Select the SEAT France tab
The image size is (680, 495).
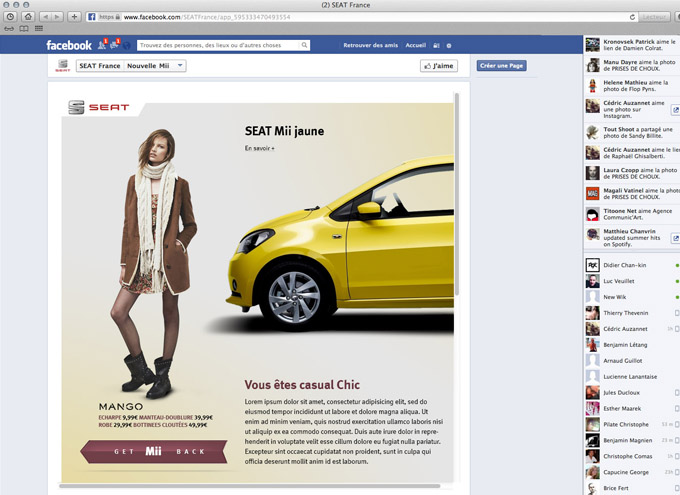[x=100, y=66]
